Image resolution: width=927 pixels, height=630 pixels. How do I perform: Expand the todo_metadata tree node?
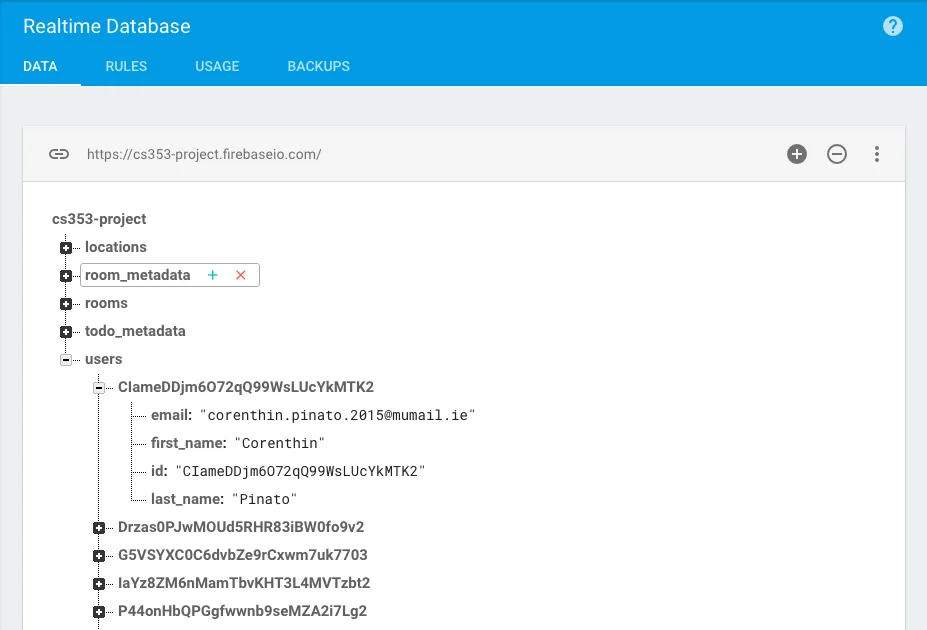(x=66, y=331)
